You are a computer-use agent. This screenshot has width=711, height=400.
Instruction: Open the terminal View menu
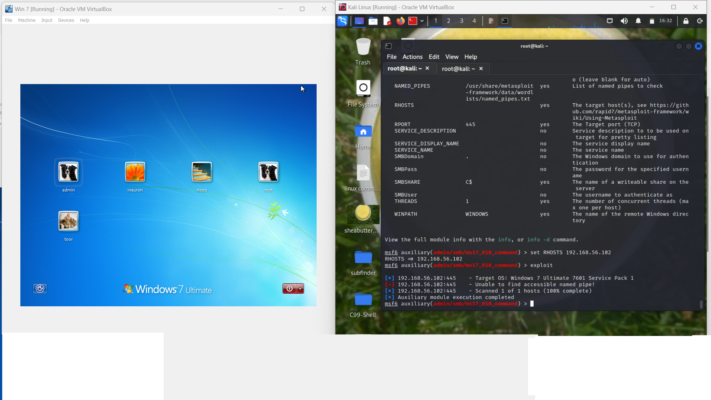pyautogui.click(x=452, y=57)
